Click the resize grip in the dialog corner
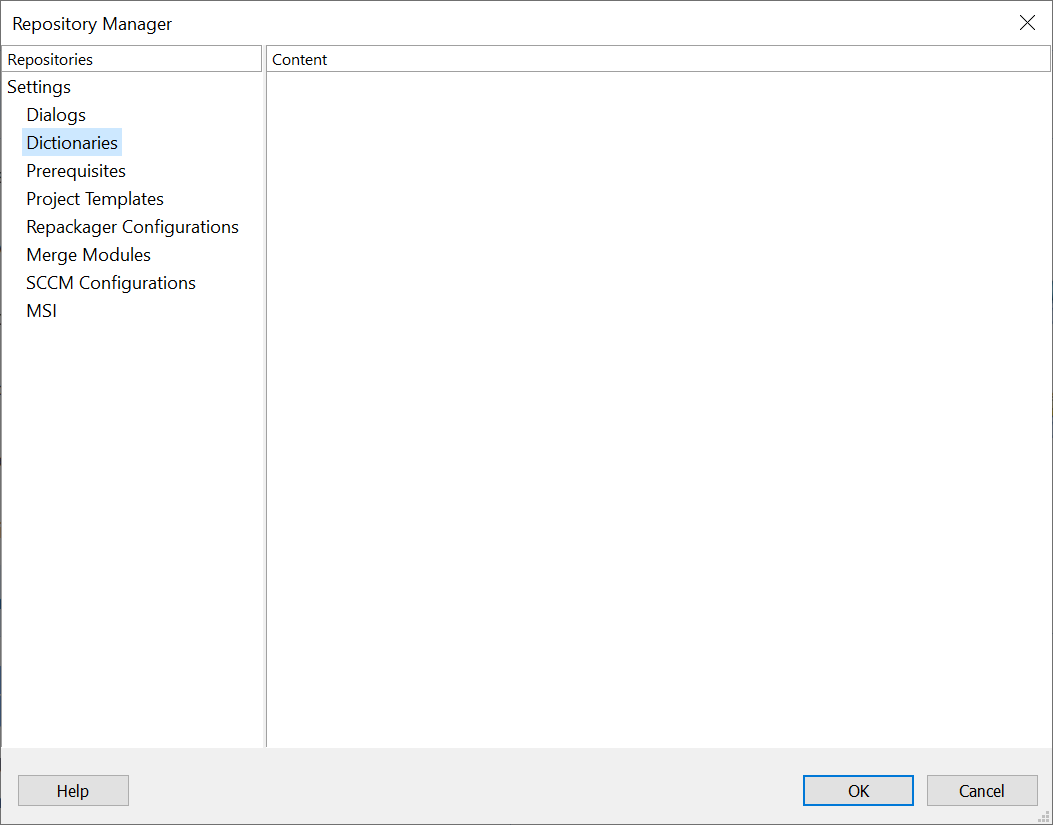Viewport: 1053px width, 825px height. click(x=1044, y=816)
